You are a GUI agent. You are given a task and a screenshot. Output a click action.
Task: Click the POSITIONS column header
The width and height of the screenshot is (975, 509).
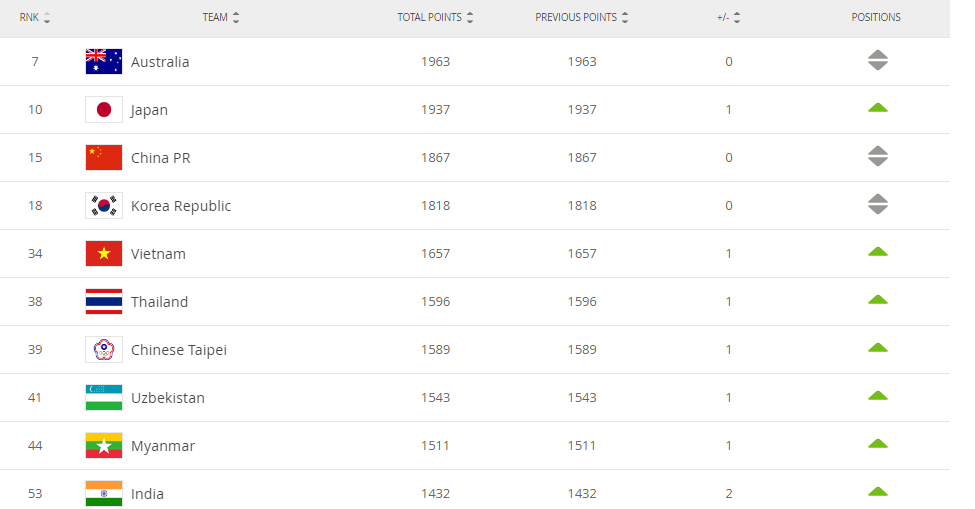tap(876, 17)
